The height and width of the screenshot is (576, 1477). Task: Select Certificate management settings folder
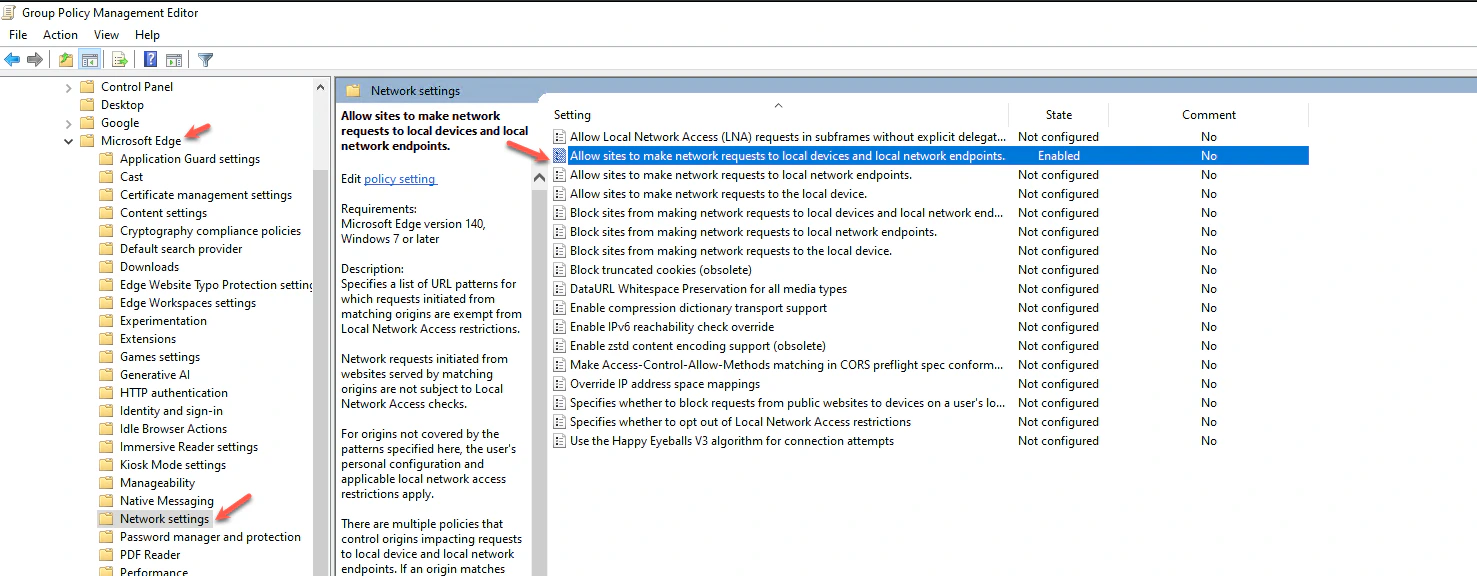[x=206, y=195]
